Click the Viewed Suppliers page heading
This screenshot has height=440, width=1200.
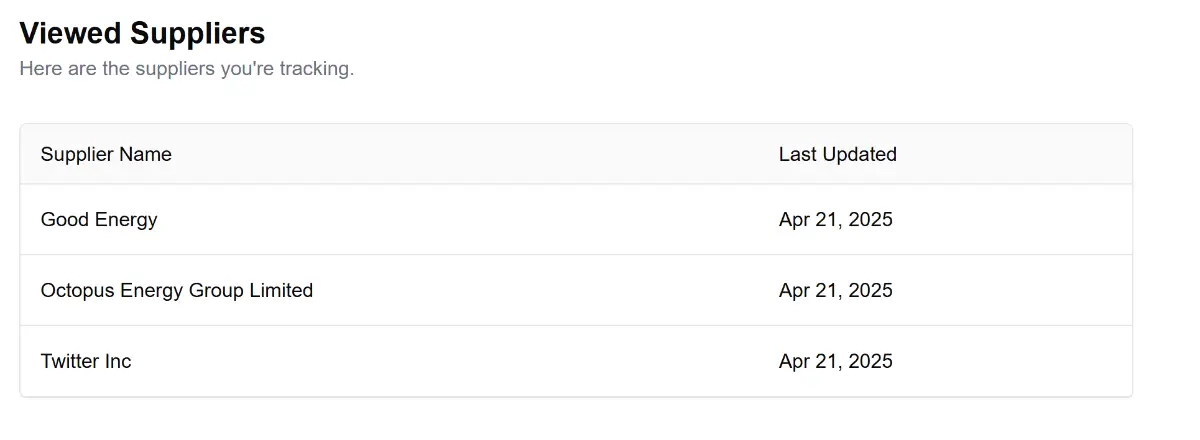click(x=142, y=33)
